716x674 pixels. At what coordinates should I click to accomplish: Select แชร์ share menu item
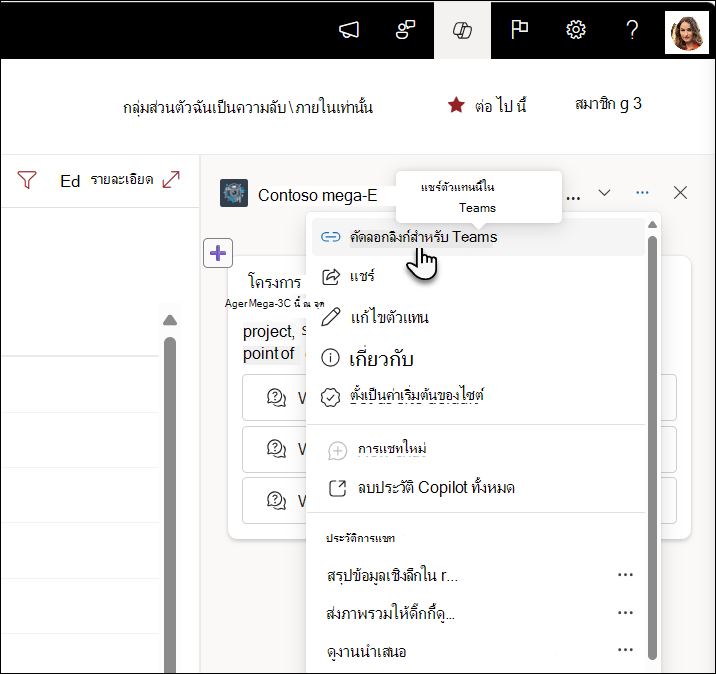tap(478, 276)
